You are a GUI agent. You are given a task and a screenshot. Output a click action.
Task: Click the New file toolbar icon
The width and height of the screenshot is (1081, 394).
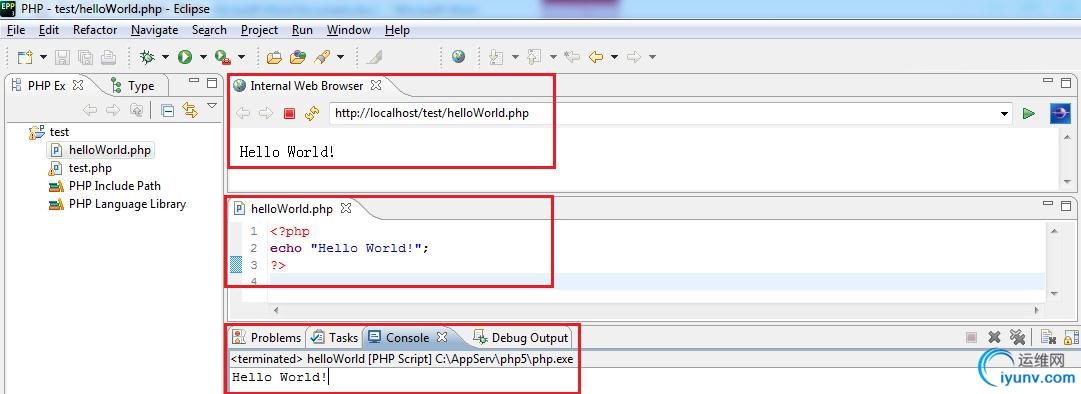[x=25, y=57]
